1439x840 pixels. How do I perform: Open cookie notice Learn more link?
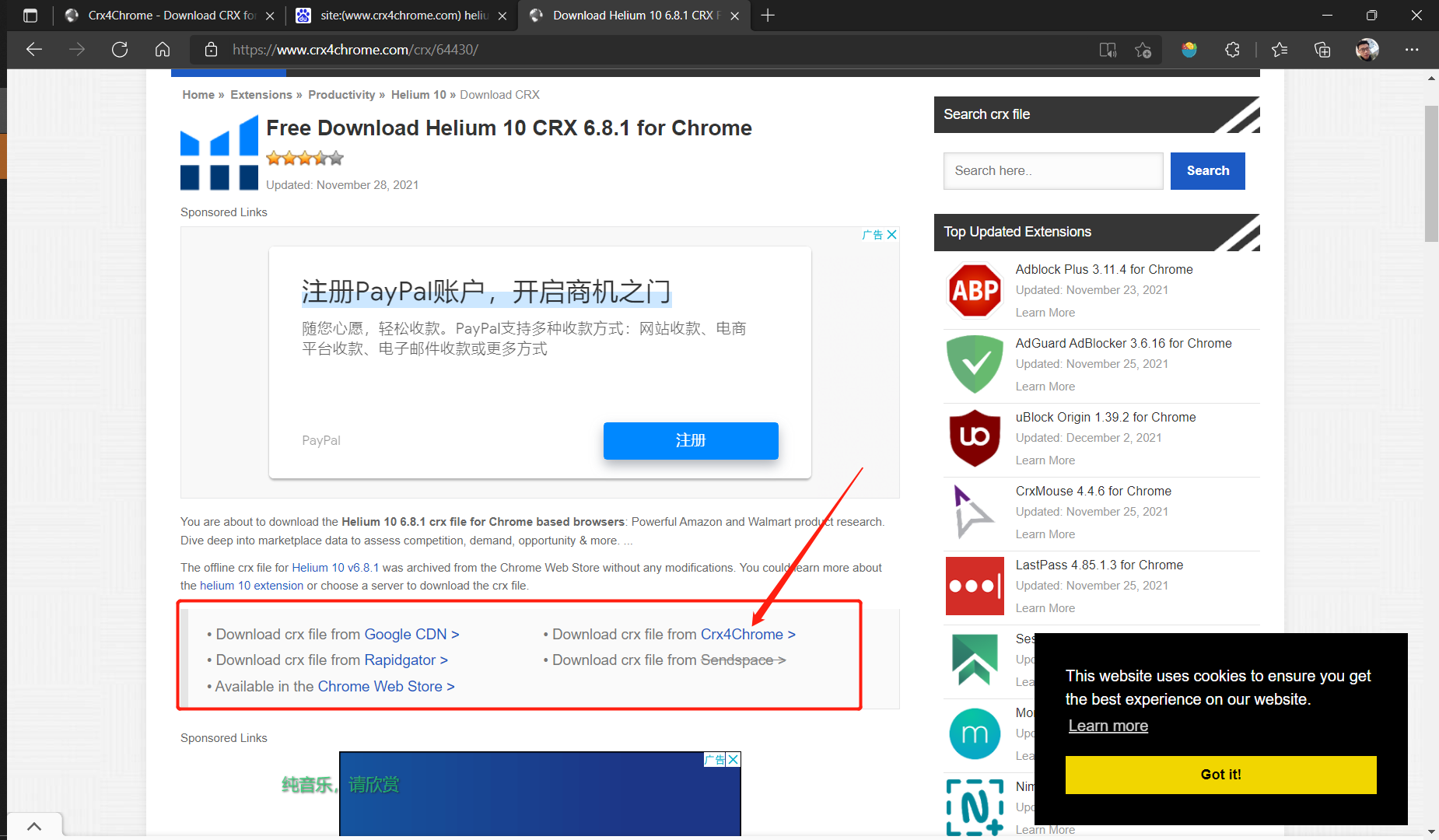click(x=1108, y=726)
